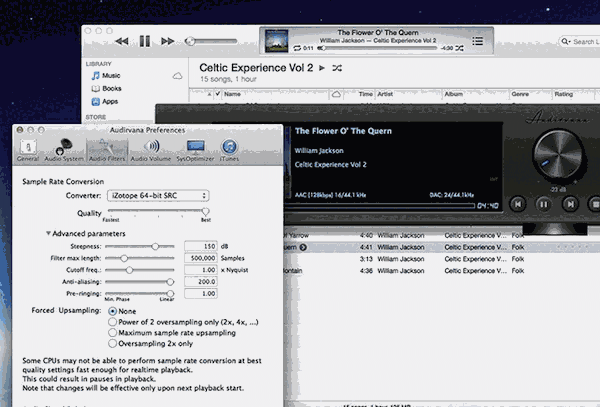Select the 4:40 William Jackson track row

tap(442, 236)
